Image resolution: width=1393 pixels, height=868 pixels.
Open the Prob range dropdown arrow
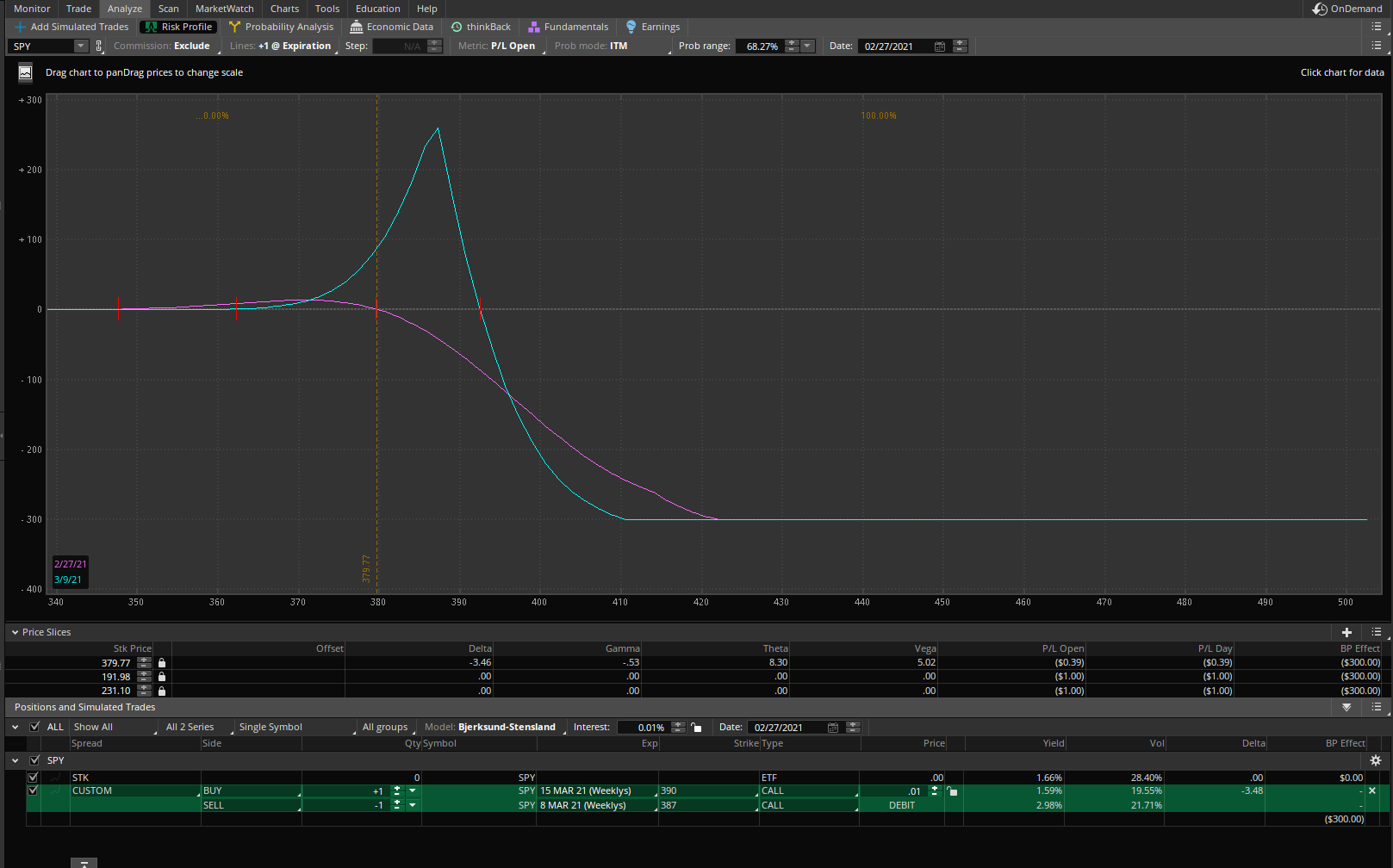(x=808, y=46)
